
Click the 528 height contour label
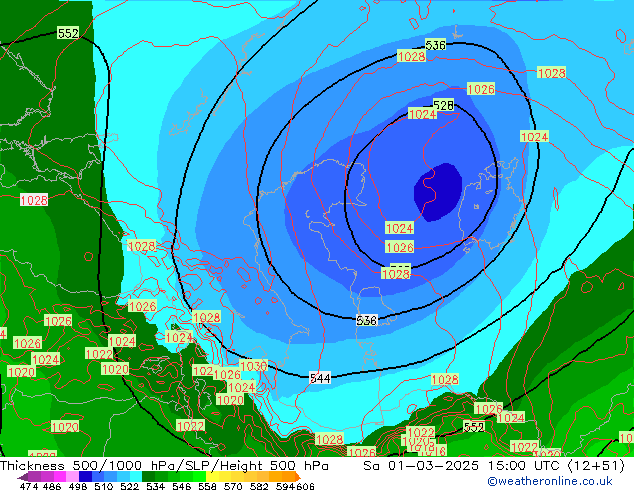[x=444, y=106]
